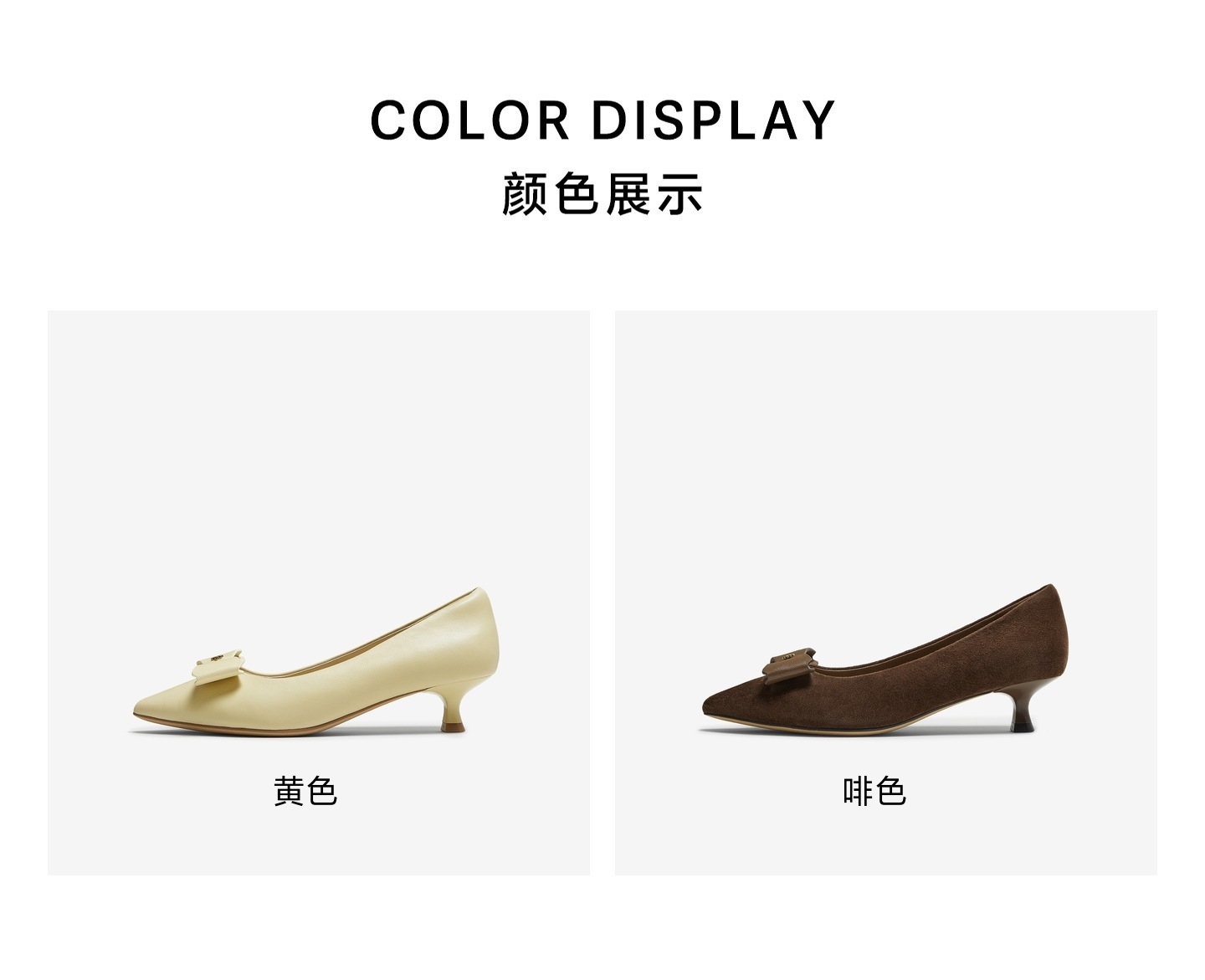Click the word COLOR in the heading

(470, 121)
